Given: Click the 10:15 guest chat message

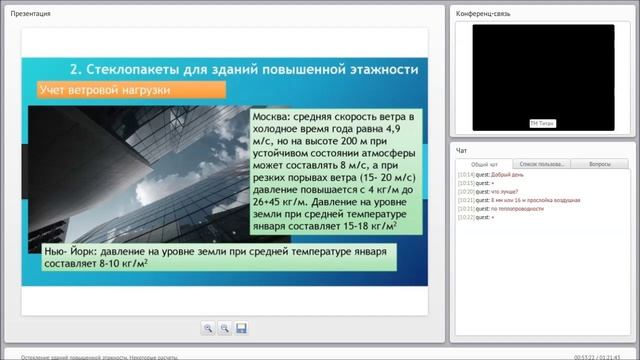Looking at the screenshot, I should coord(476,183).
